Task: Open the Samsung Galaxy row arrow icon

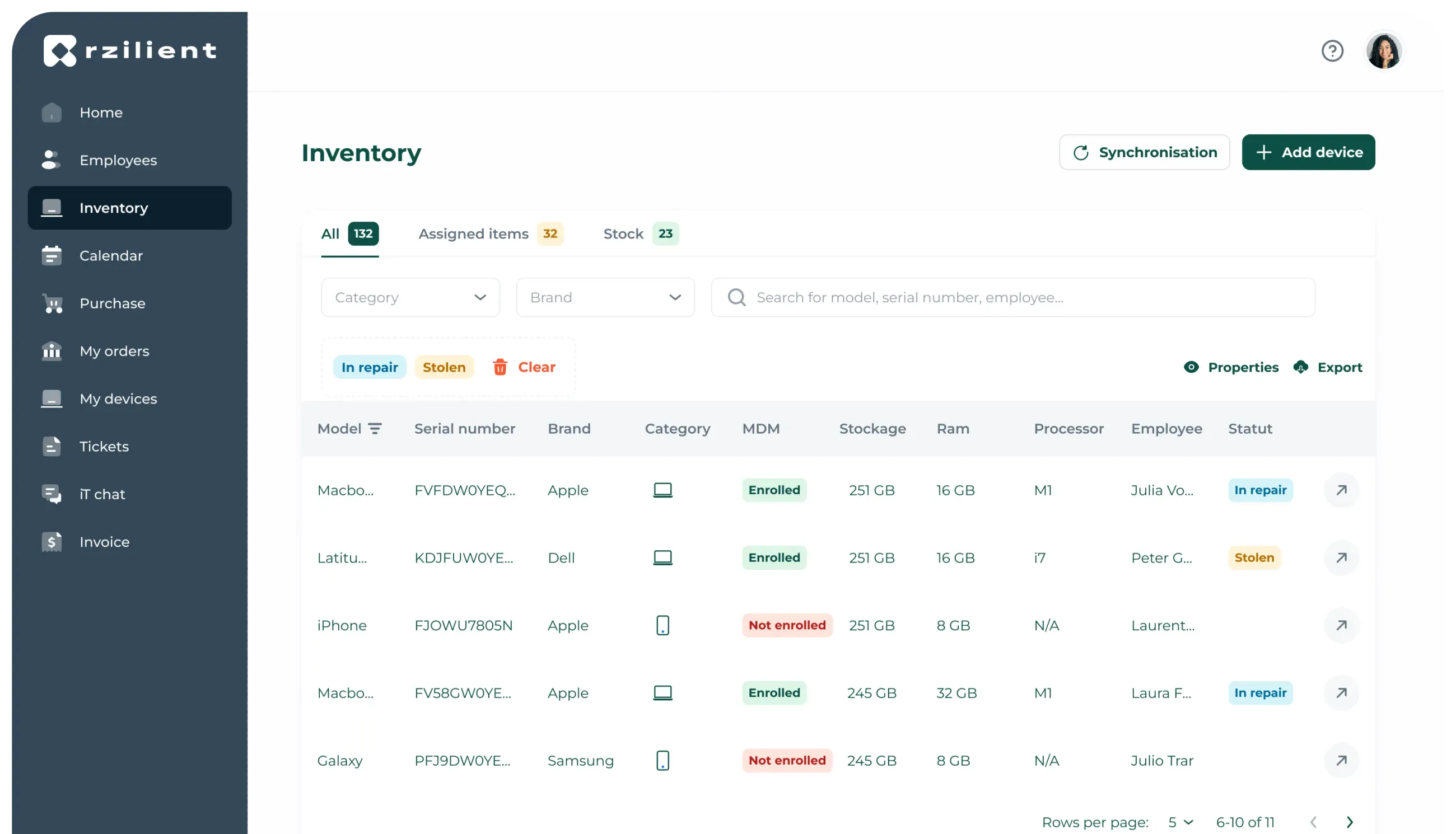Action: tap(1341, 761)
